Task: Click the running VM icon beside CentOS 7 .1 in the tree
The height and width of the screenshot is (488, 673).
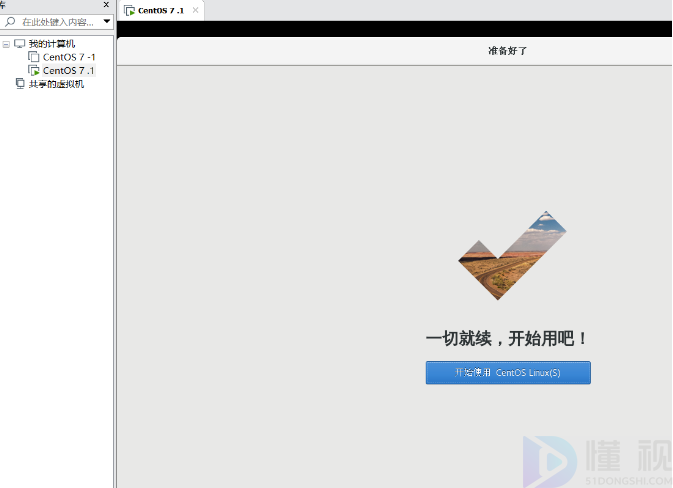Action: coord(34,71)
